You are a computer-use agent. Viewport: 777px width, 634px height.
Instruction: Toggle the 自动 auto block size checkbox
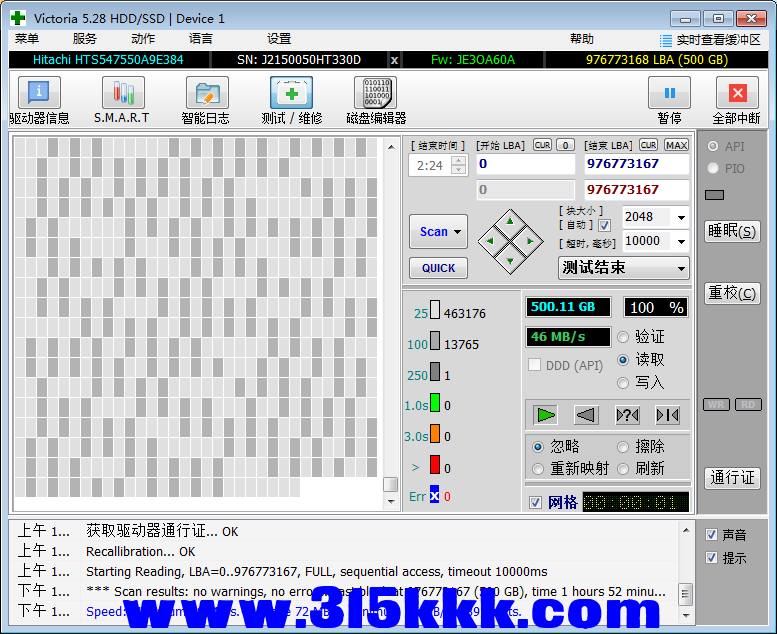[x=604, y=226]
